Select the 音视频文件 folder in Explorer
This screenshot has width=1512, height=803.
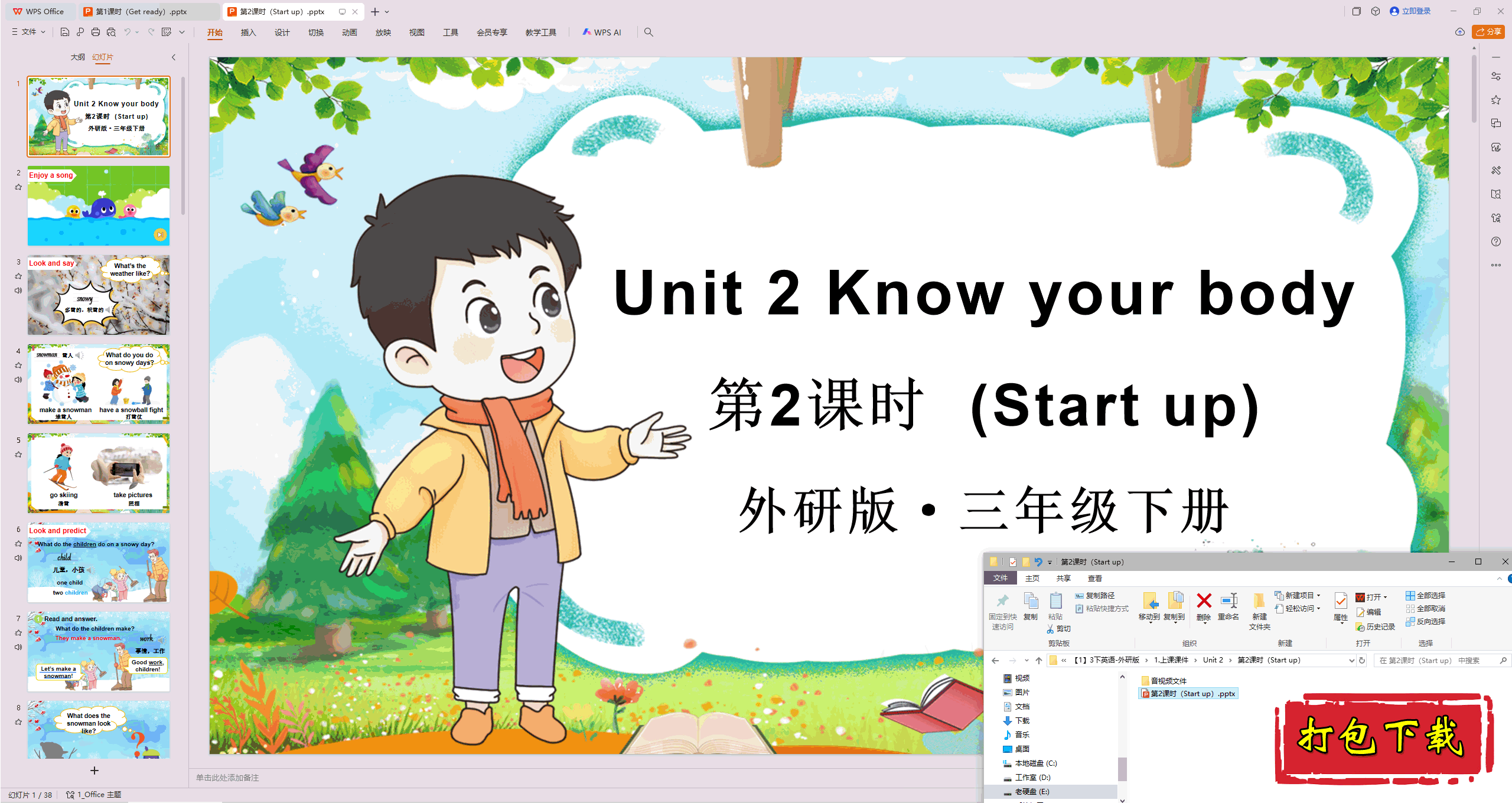1164,681
